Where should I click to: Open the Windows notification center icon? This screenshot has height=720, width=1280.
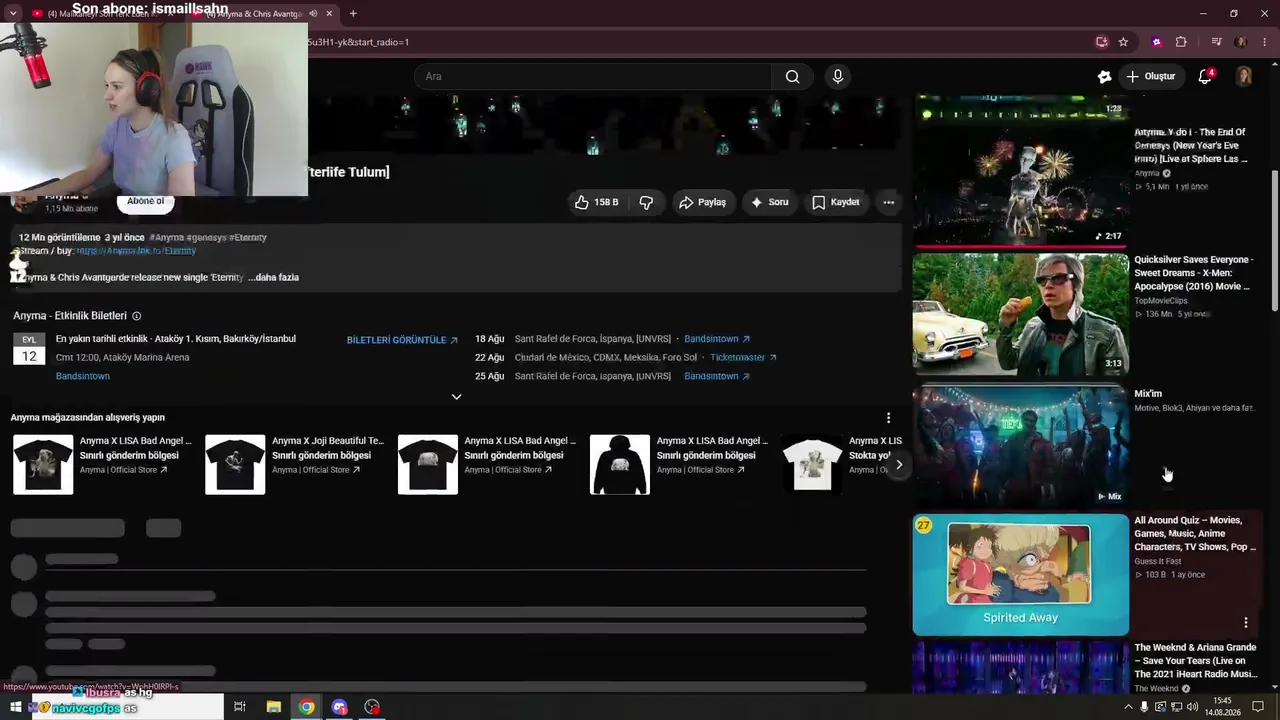tap(1258, 707)
